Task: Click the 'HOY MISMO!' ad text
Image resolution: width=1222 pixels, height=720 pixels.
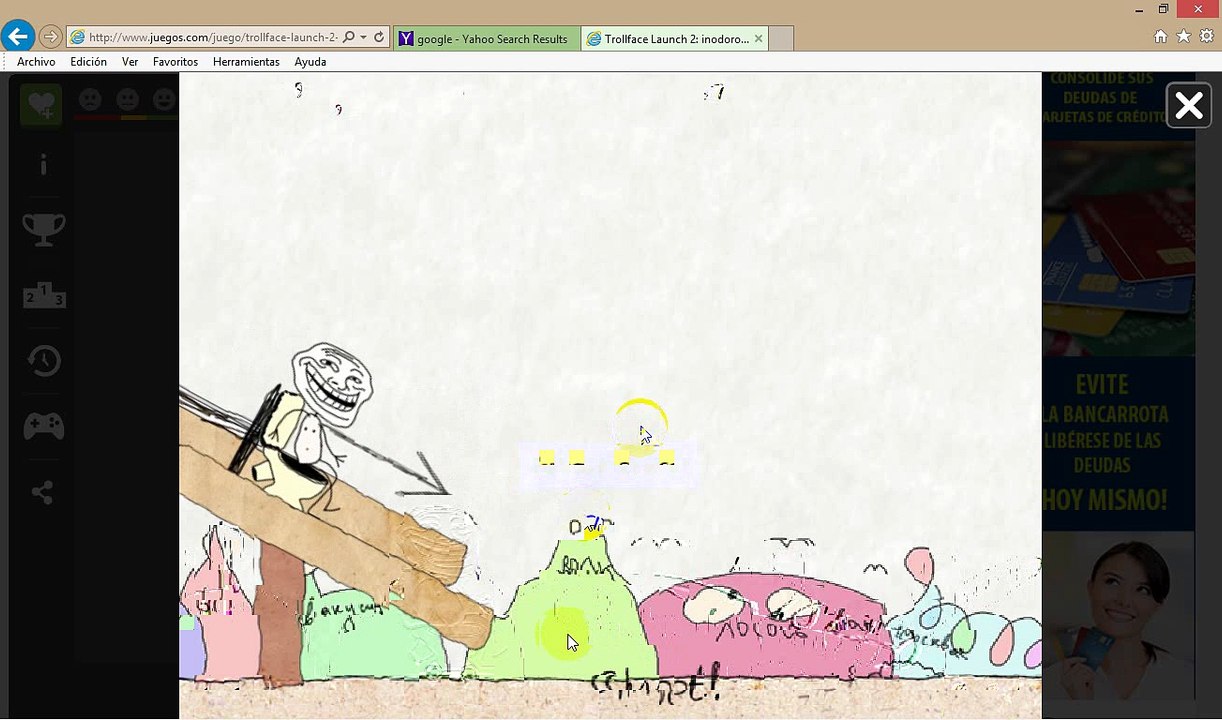Action: 1104,499
